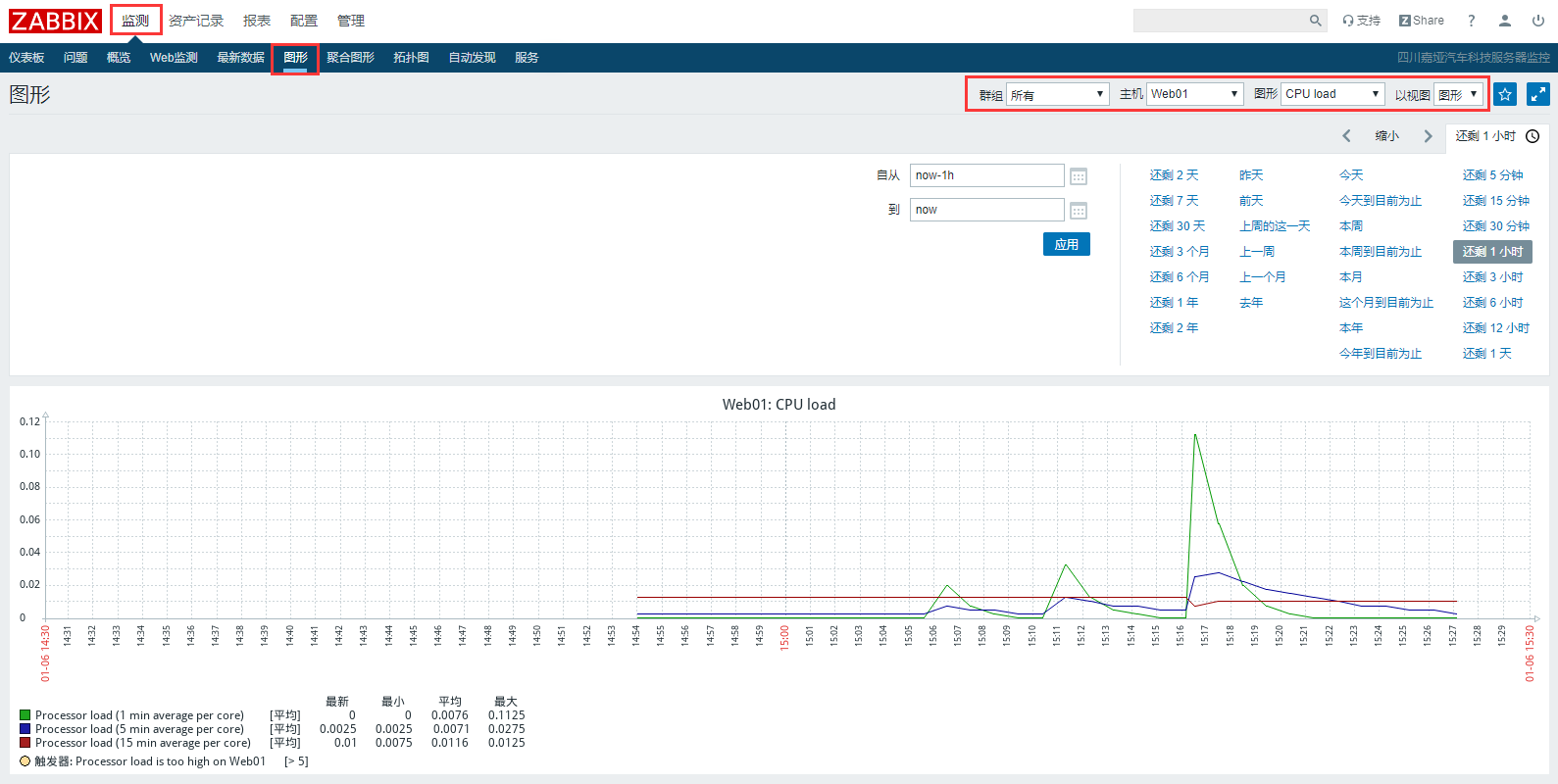Viewport: 1558px width, 784px height.
Task: Select the 去年 previous year link
Action: coord(1251,303)
